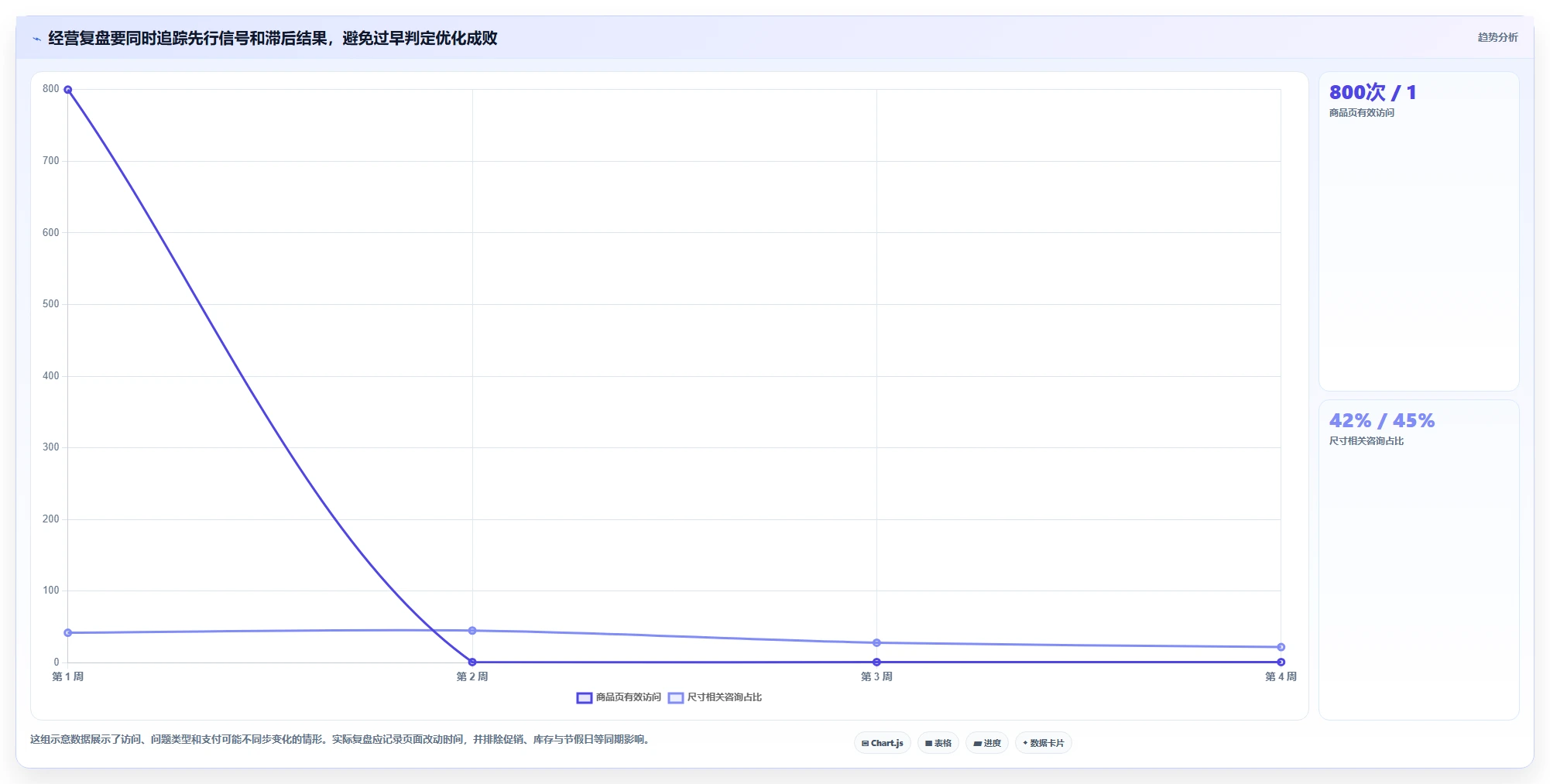
Task: Click the 商品页有效访问 legend color box
Action: pyautogui.click(x=585, y=698)
